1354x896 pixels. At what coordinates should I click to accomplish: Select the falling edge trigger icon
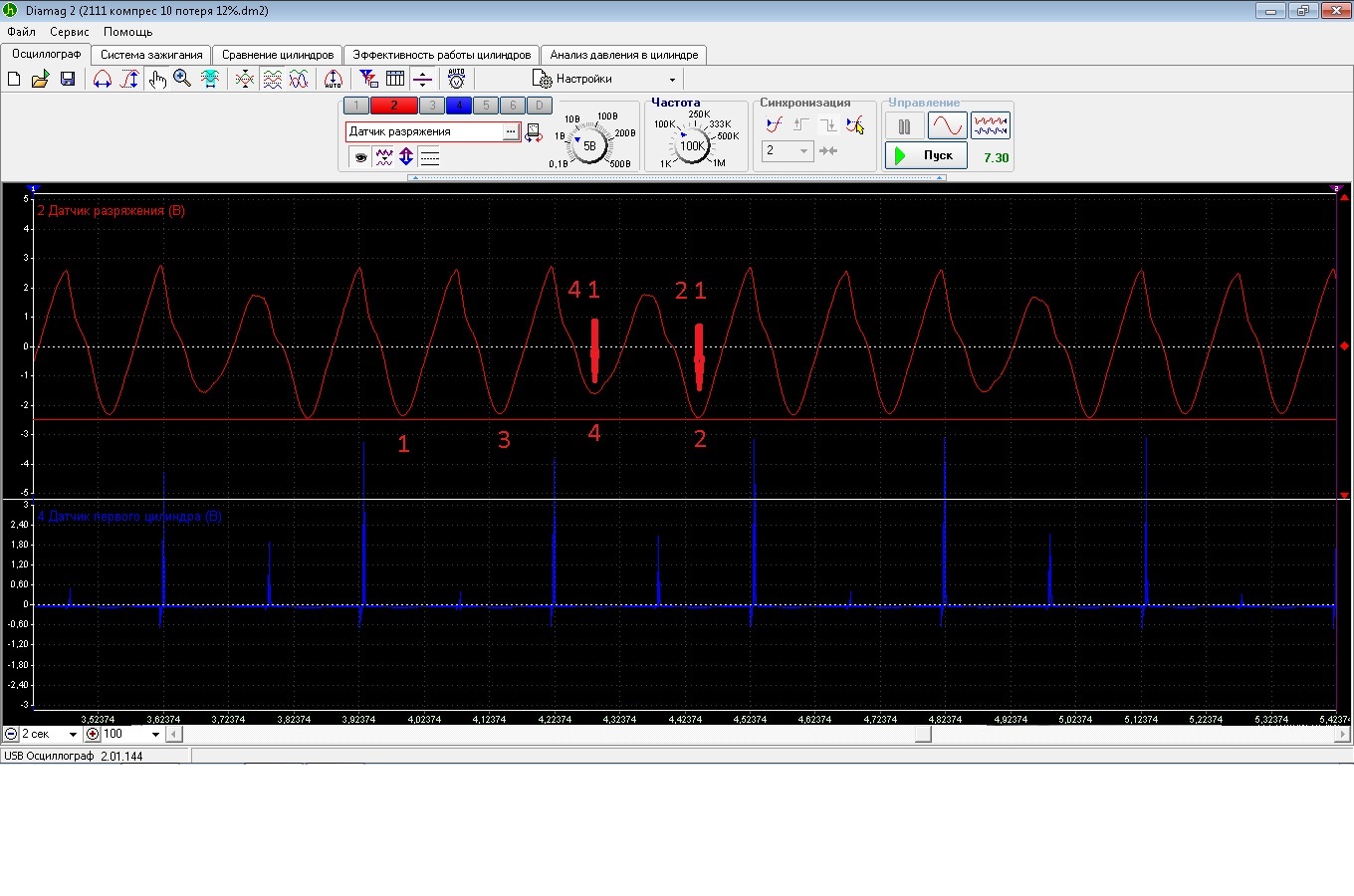tap(827, 125)
